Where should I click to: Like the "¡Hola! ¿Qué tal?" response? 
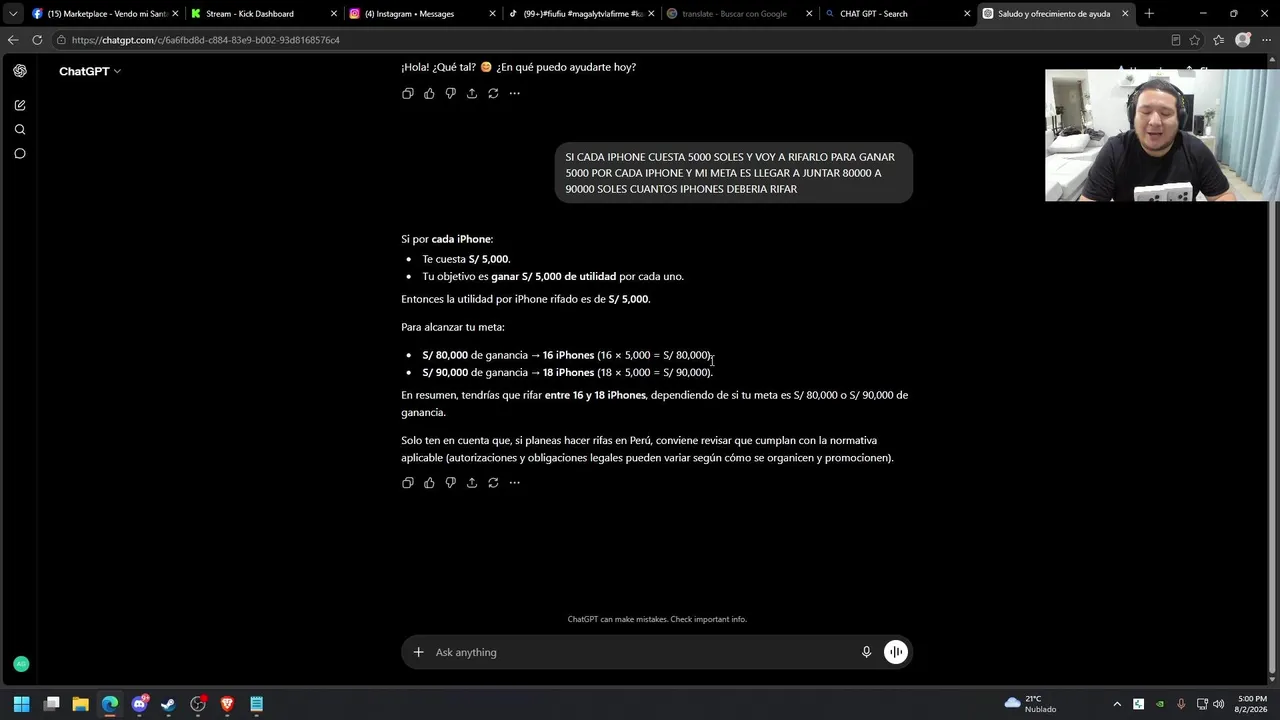(429, 93)
